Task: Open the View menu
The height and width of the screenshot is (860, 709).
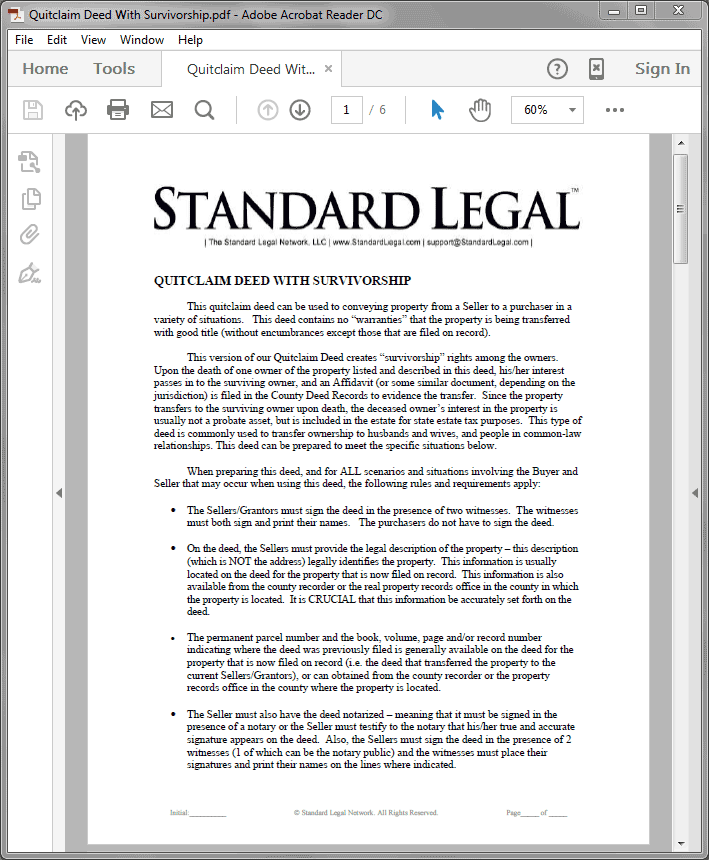Action: click(93, 40)
